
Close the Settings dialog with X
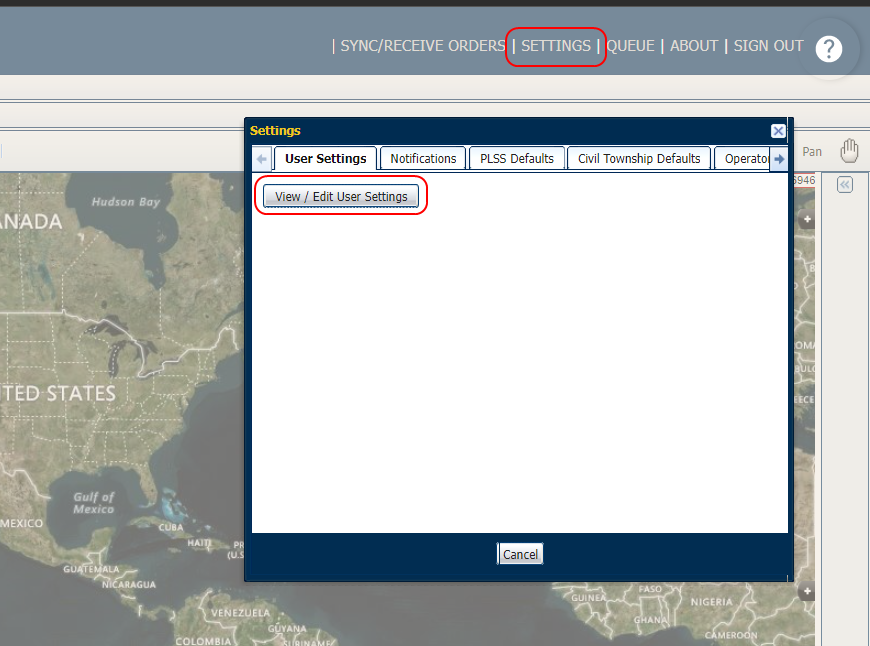pyautogui.click(x=778, y=131)
